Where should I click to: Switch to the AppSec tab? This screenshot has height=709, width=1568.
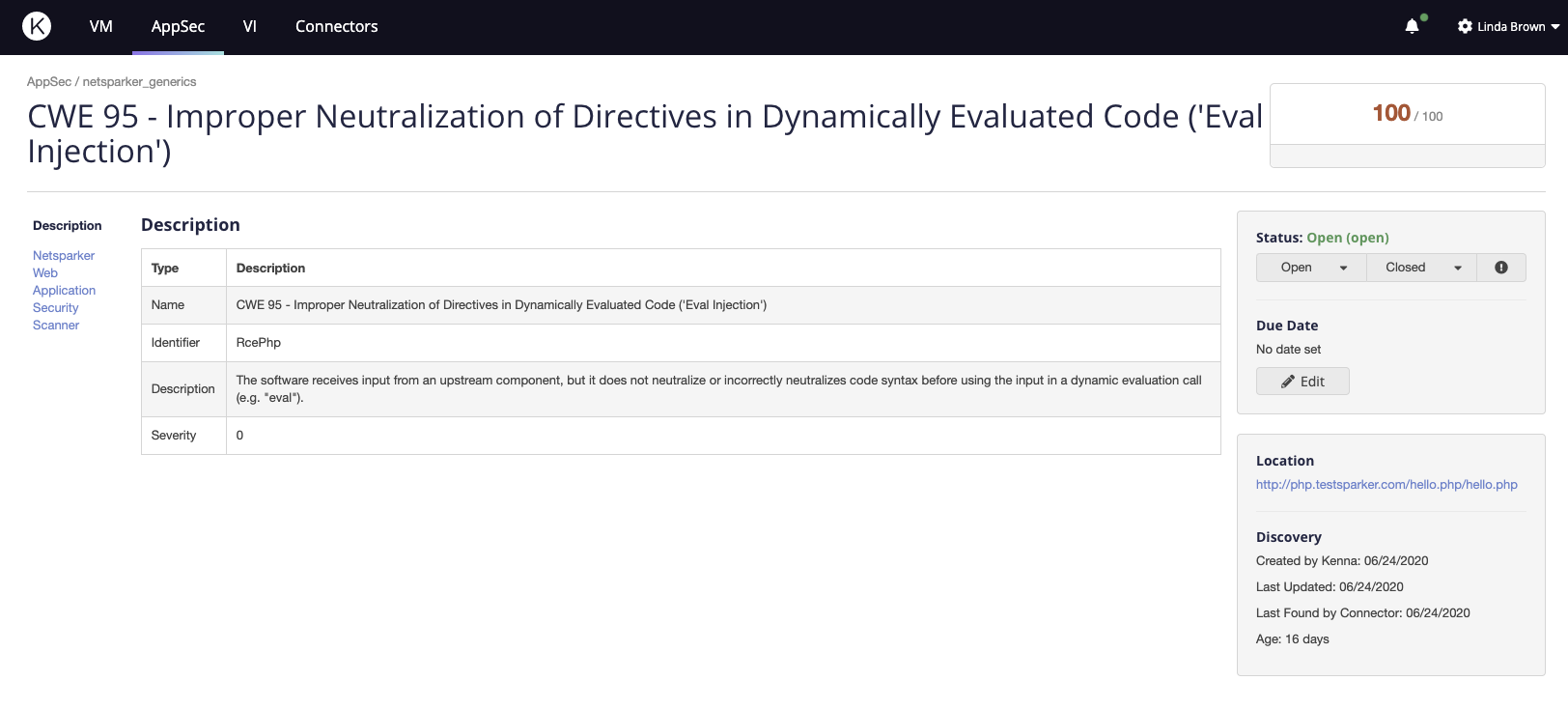pos(178,26)
